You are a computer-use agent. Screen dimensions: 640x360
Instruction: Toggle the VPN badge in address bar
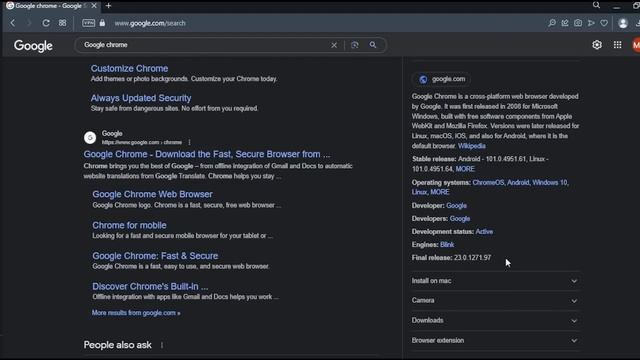[89, 23]
